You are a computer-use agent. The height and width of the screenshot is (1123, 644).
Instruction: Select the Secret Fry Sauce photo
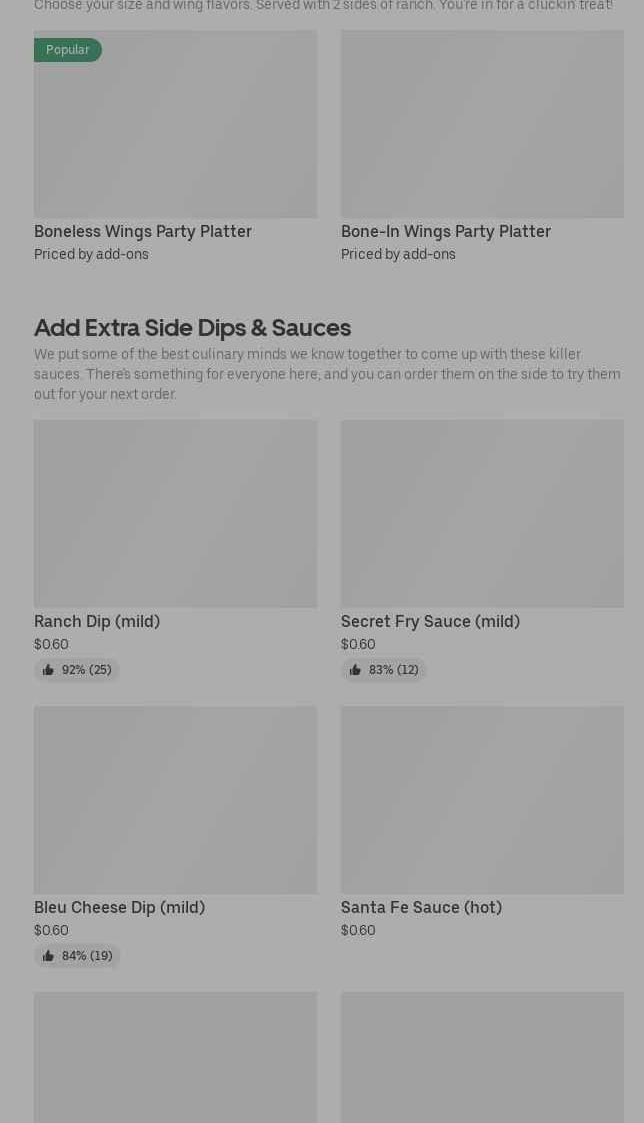pyautogui.click(x=482, y=514)
